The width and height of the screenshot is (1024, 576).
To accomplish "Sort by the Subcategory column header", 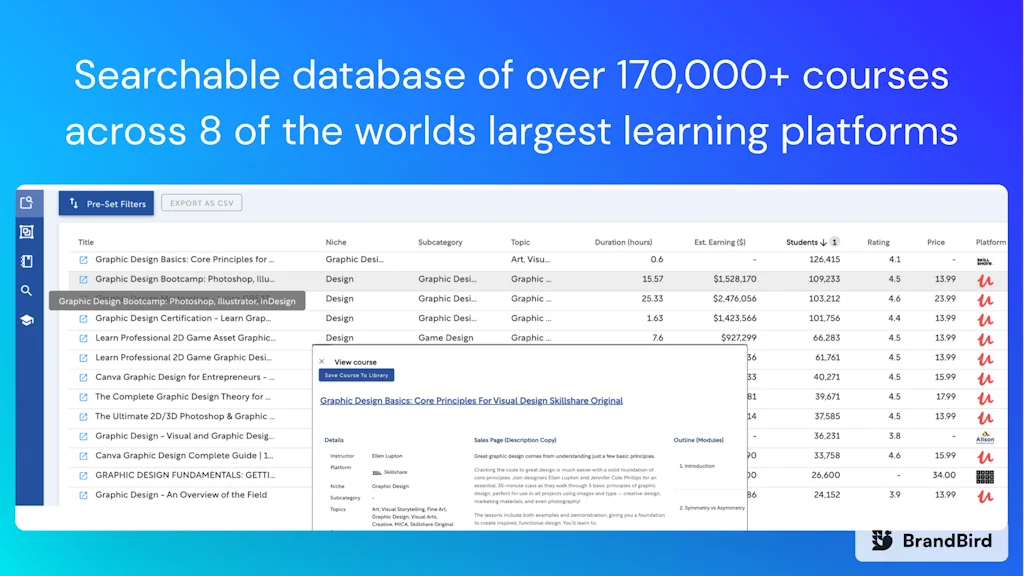I will pos(440,242).
